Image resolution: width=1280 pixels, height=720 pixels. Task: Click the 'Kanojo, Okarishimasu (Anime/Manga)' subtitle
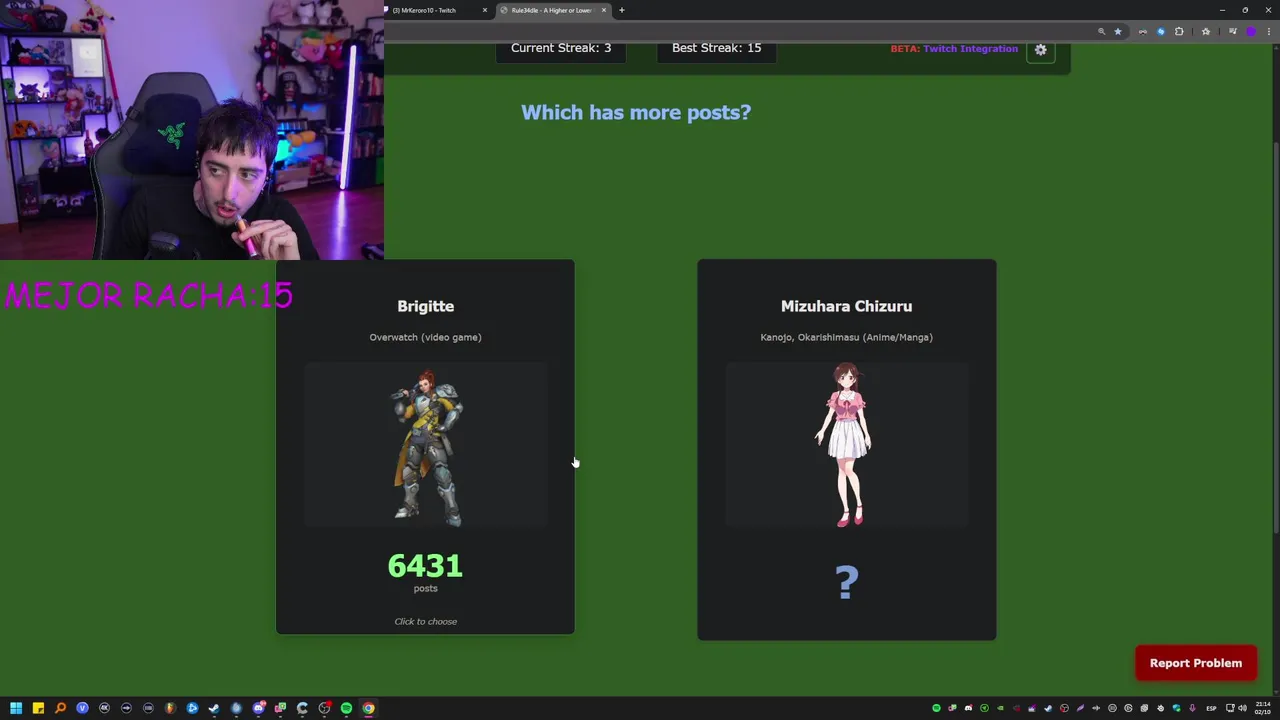pyautogui.click(x=846, y=337)
